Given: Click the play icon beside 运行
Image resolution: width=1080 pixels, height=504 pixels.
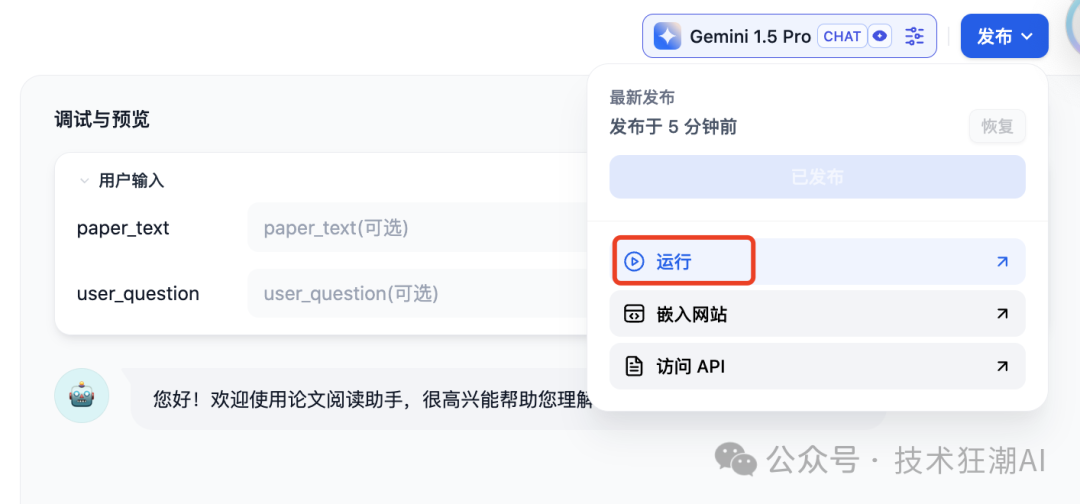Looking at the screenshot, I should point(634,262).
